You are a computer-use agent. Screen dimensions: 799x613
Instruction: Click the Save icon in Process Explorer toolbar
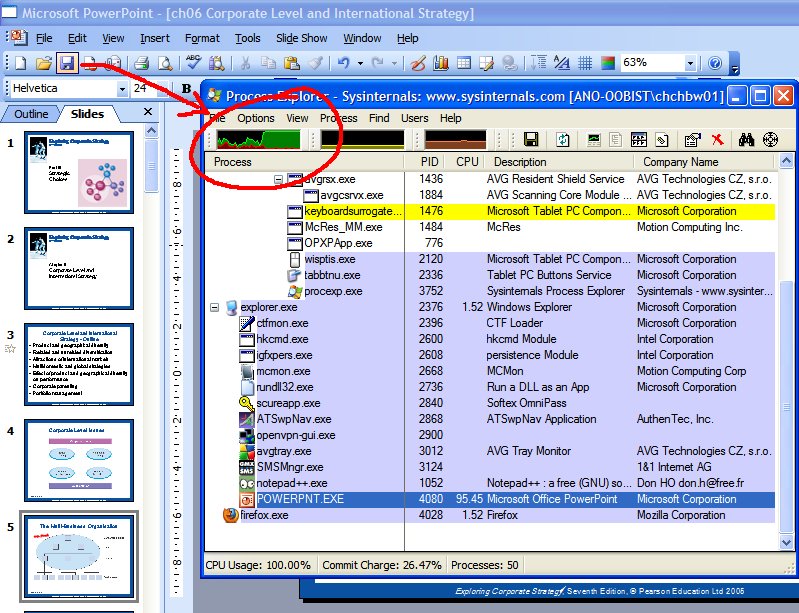point(531,139)
